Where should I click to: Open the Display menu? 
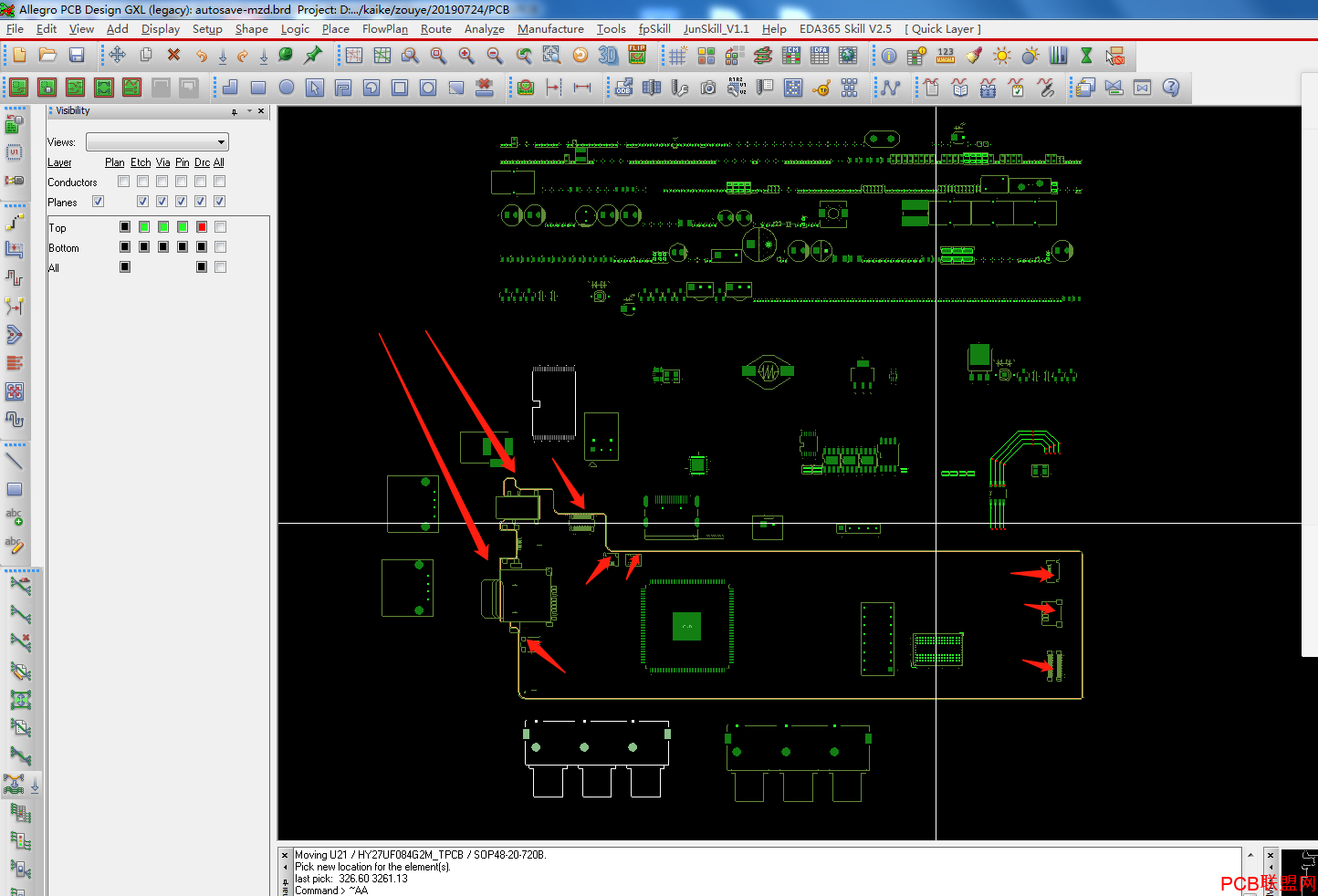tap(161, 29)
